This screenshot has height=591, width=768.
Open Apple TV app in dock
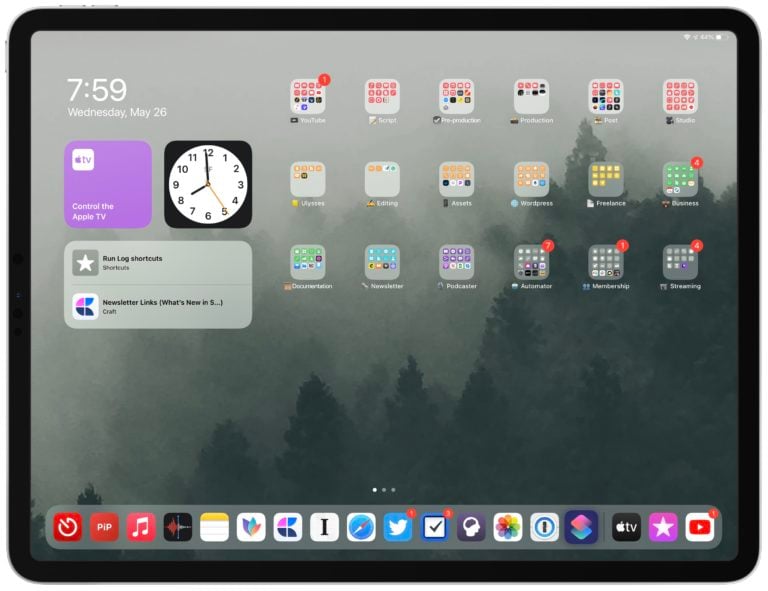[626, 527]
